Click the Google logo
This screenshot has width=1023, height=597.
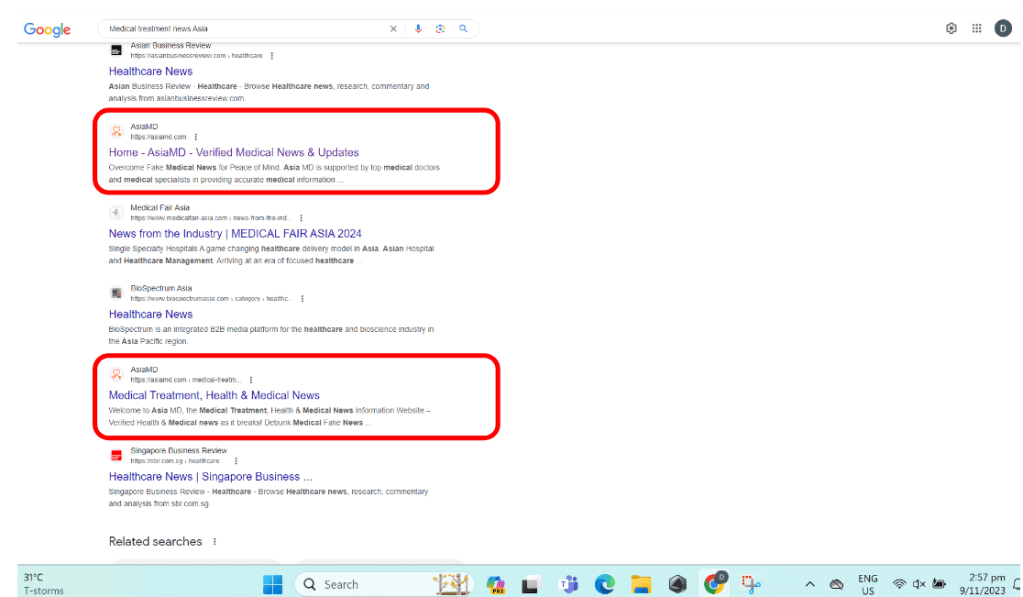[47, 29]
